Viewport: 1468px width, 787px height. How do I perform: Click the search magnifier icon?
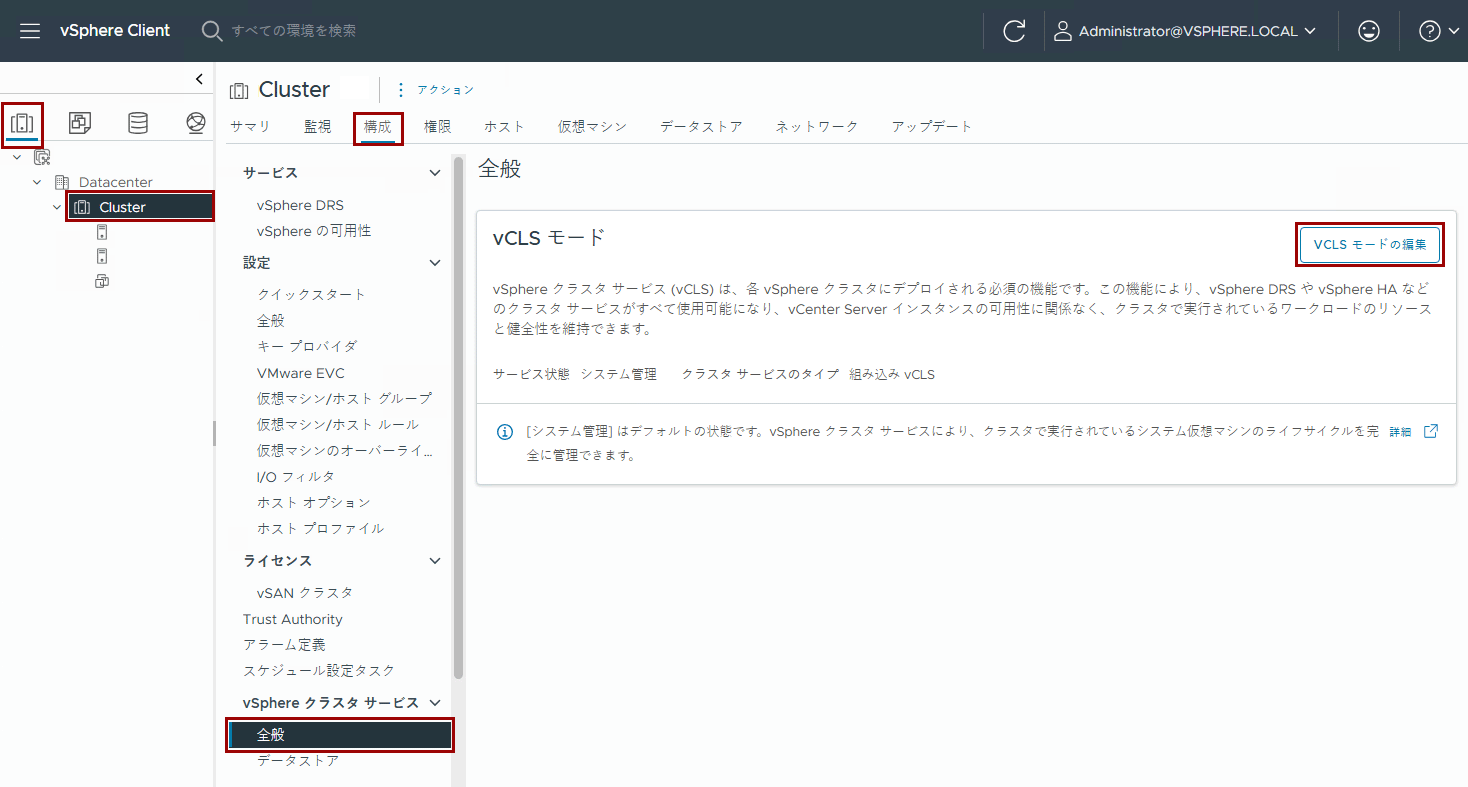coord(212,31)
